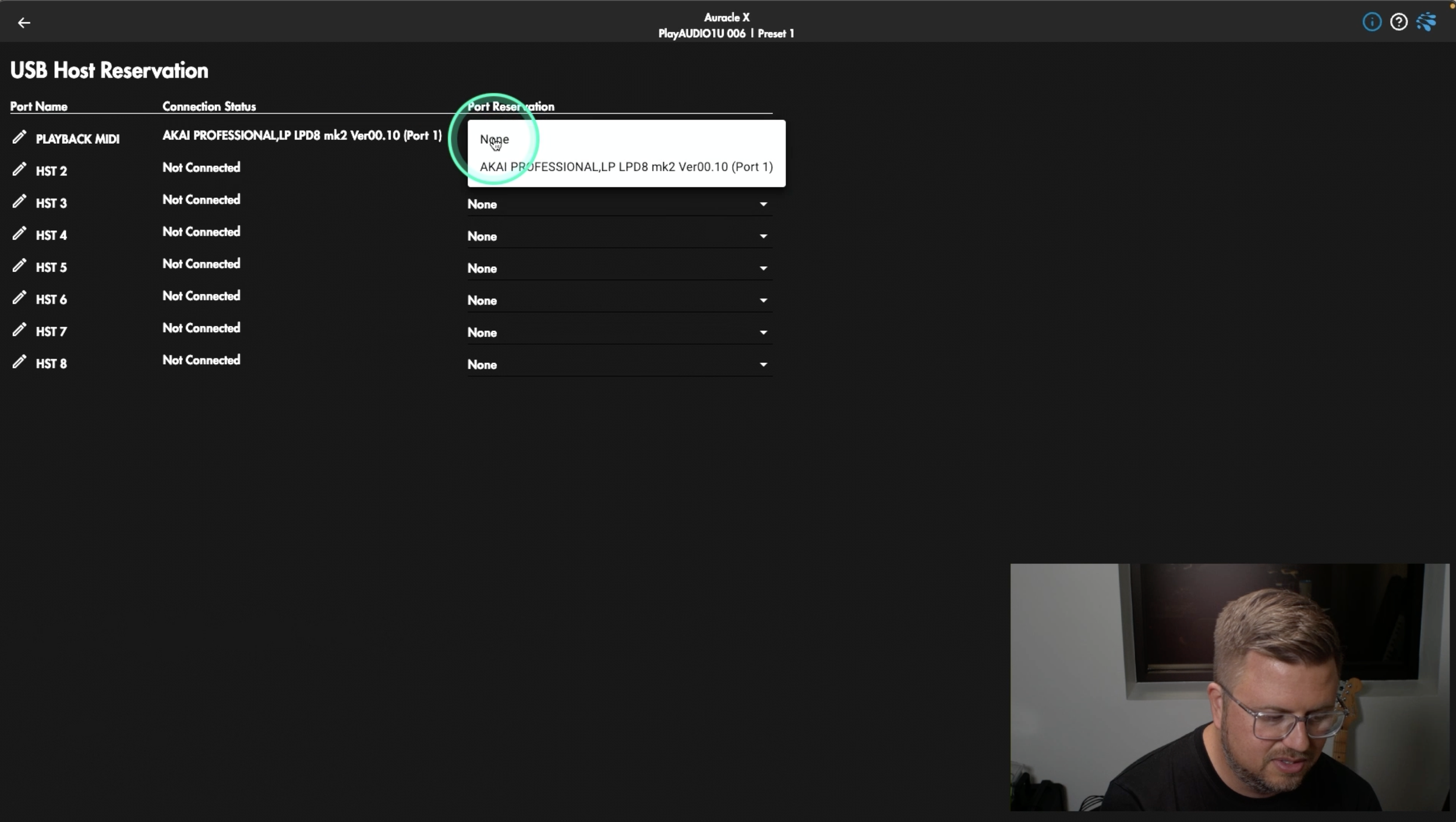Click the PlayAUDIO1U 006 Preset 1 title
The width and height of the screenshot is (1456, 822).
click(x=726, y=34)
